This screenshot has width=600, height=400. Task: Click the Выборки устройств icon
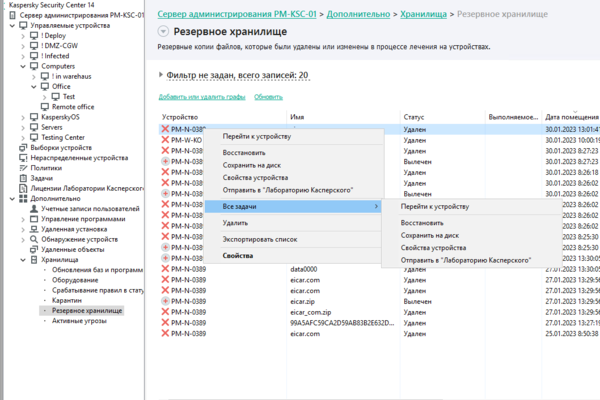point(23,148)
